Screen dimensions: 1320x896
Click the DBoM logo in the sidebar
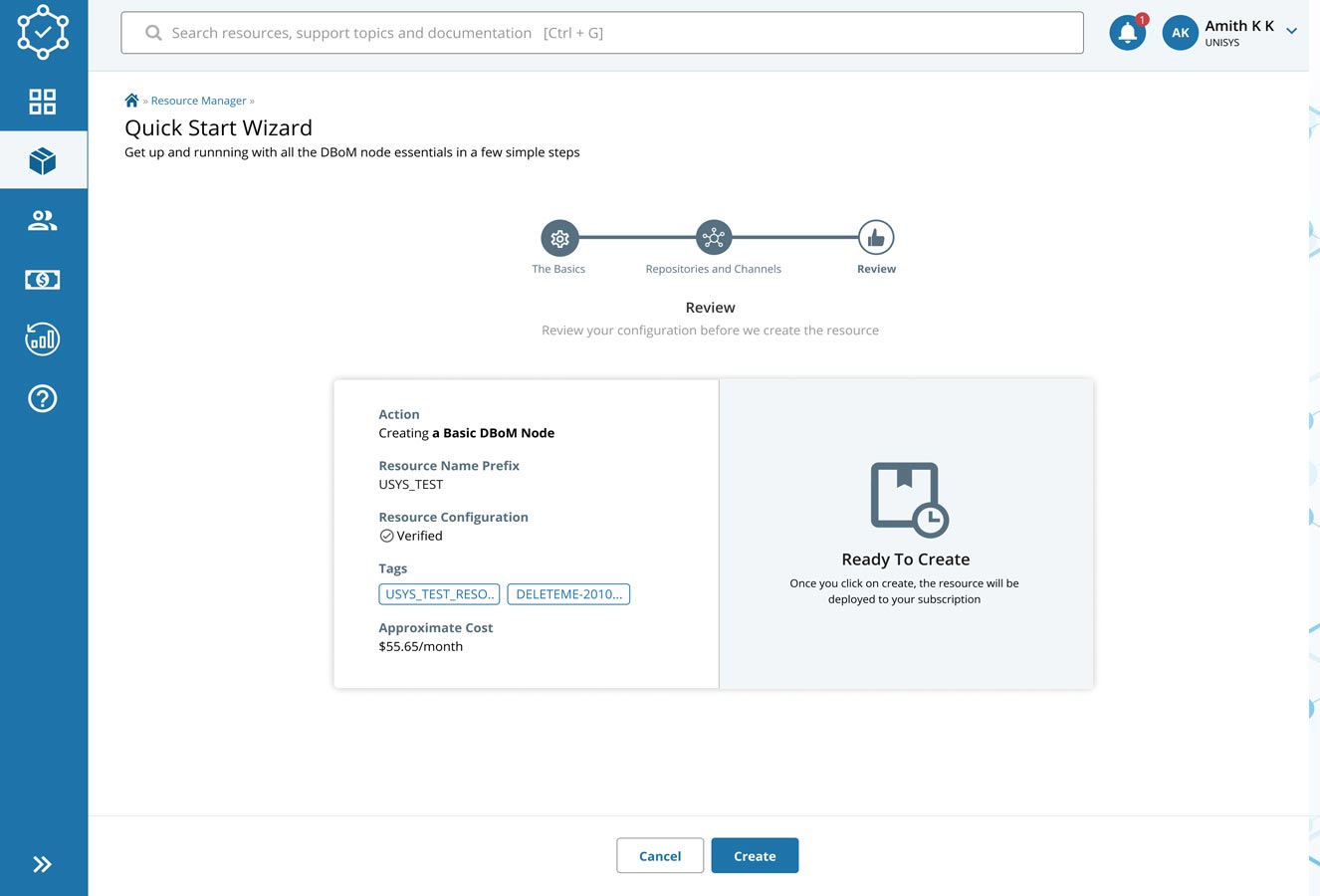click(43, 32)
